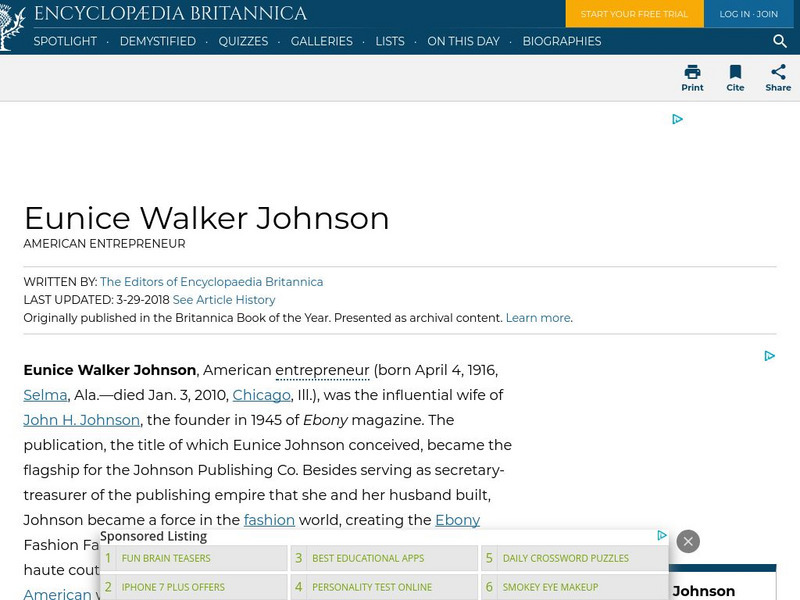Viewport: 800px width, 600px height.
Task: Click Start Your Free Trial
Action: point(634,14)
